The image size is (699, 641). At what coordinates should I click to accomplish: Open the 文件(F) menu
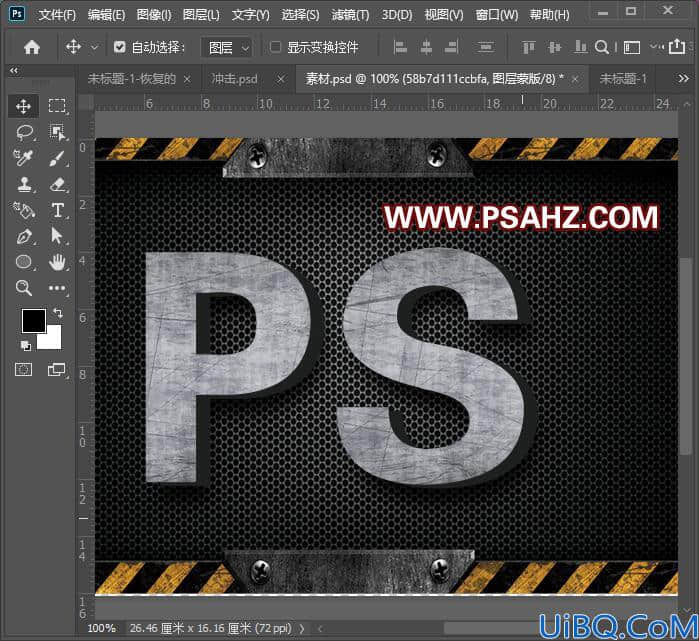[x=57, y=15]
